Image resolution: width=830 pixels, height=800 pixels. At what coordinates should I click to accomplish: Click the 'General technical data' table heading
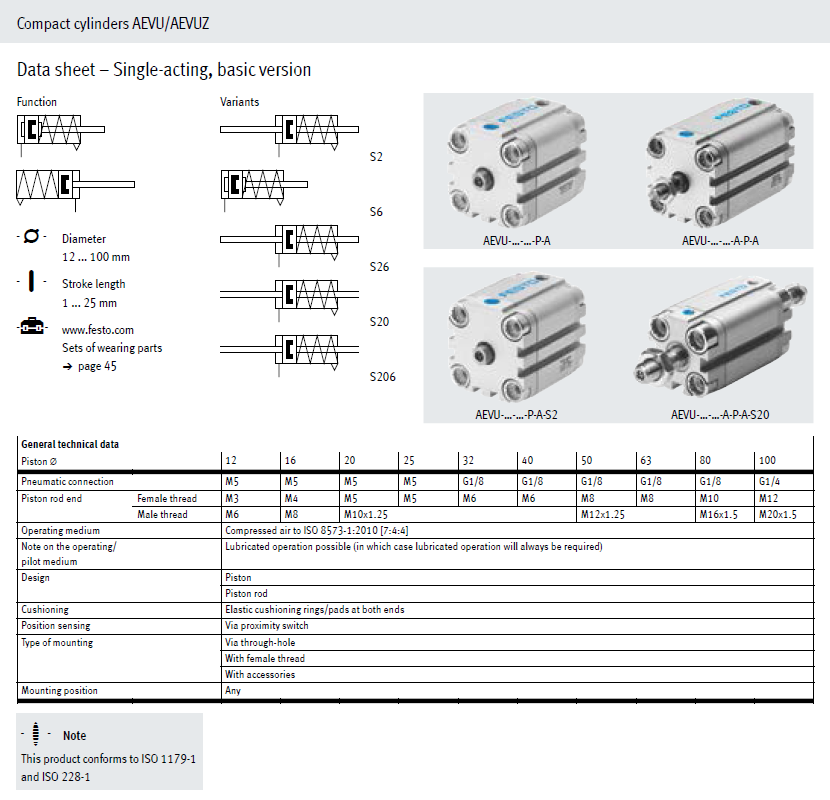pyautogui.click(x=70, y=444)
